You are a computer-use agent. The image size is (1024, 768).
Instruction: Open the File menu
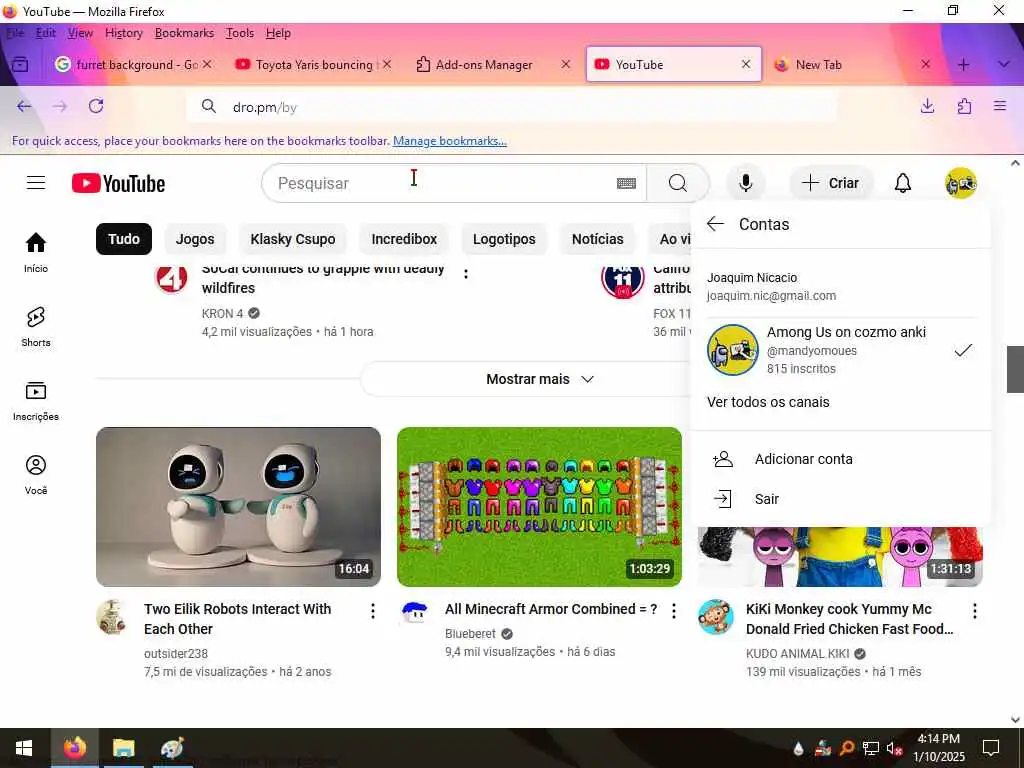click(15, 33)
